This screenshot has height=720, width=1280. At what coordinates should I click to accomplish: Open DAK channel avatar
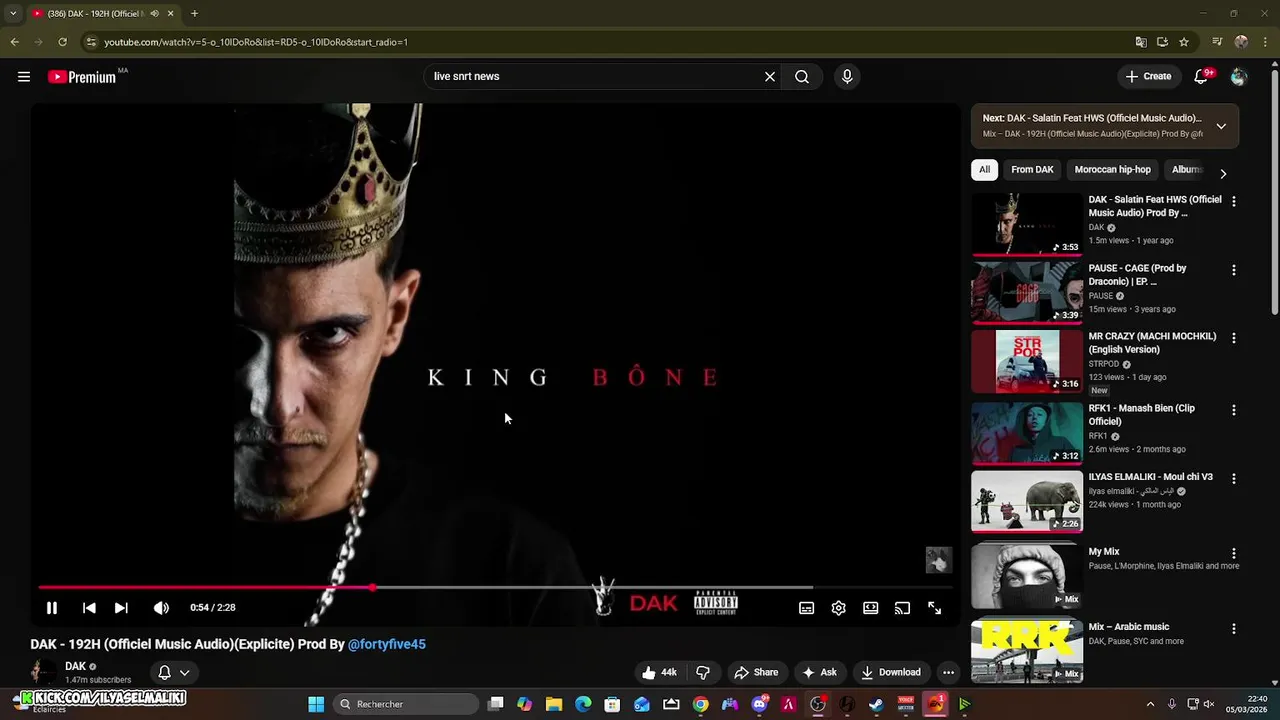point(44,672)
